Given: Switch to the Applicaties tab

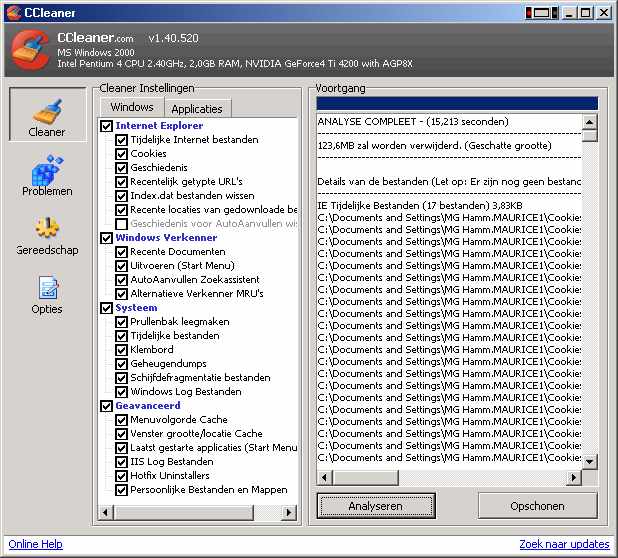Looking at the screenshot, I should pos(197,109).
